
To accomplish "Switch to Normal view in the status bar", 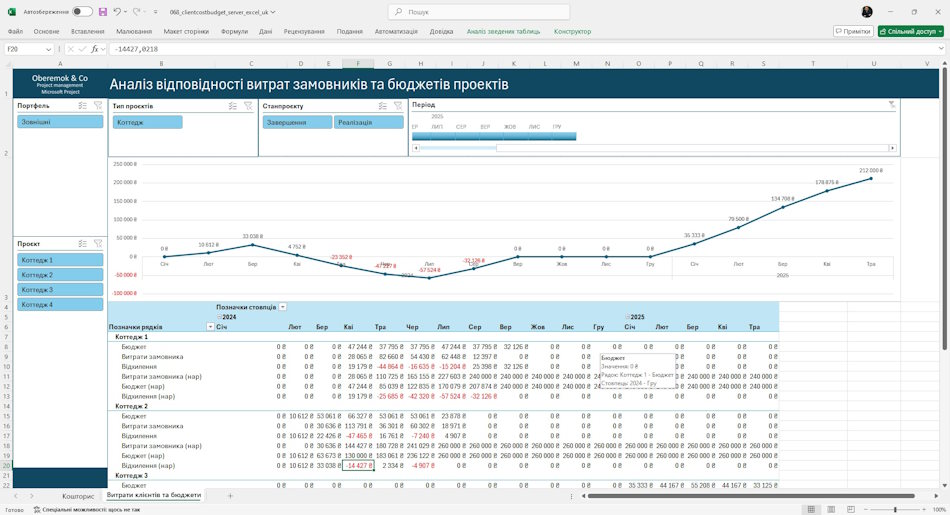I will tap(811, 510).
